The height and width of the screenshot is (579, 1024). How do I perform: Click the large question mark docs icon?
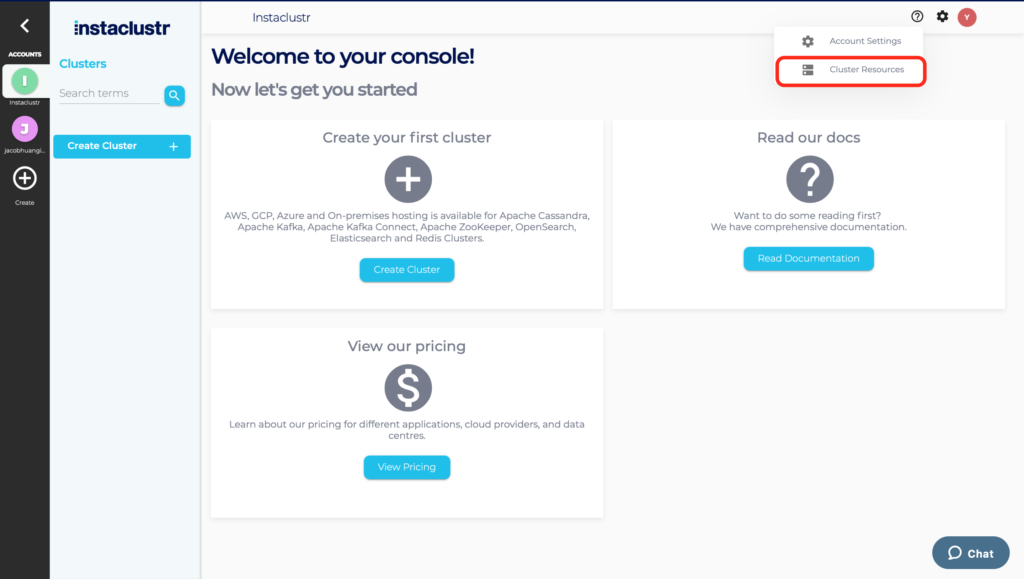(809, 180)
